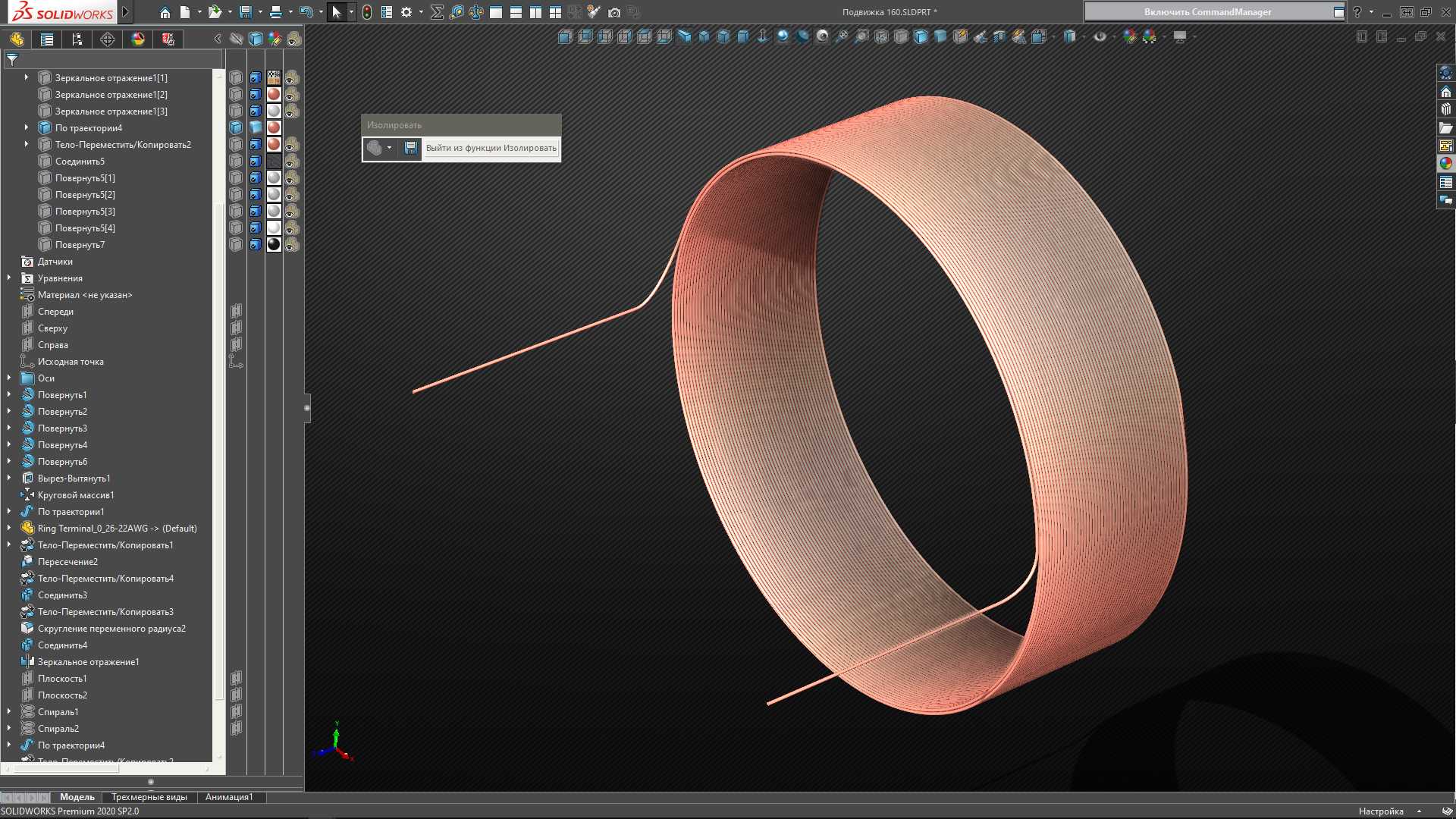Click the feature tree horizontal scrollbar

pyautogui.click(x=66, y=768)
